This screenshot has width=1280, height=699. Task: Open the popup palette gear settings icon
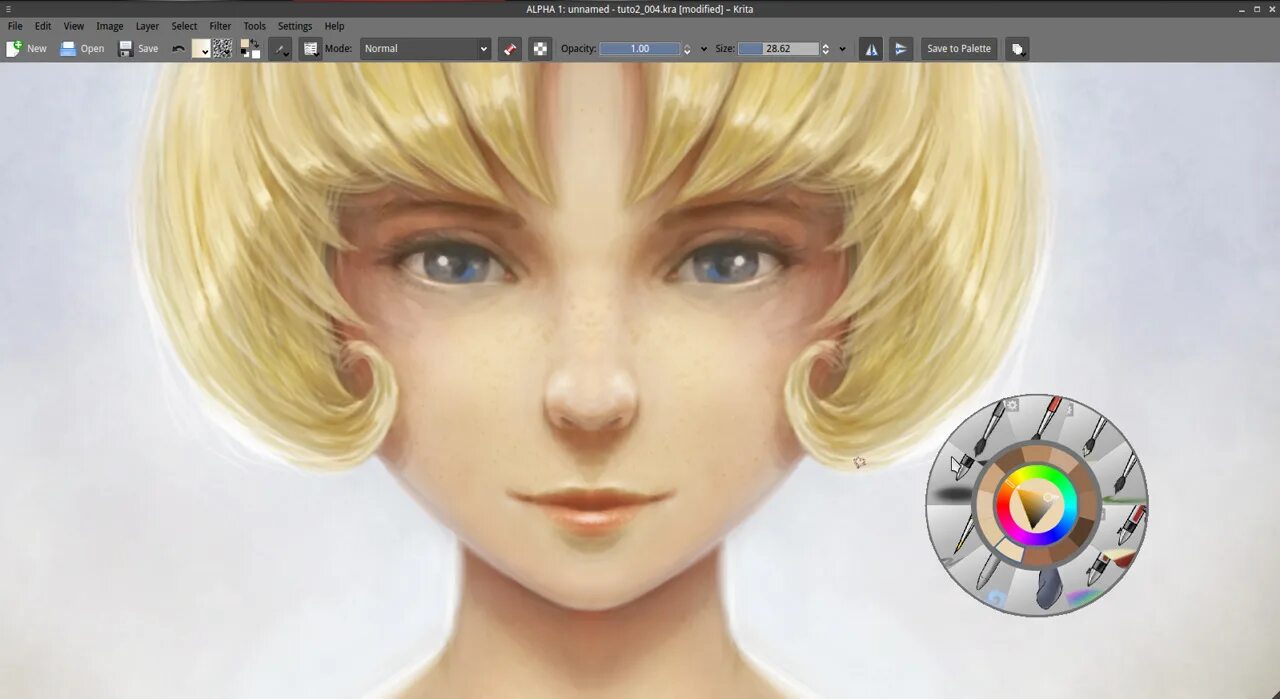[x=1010, y=405]
